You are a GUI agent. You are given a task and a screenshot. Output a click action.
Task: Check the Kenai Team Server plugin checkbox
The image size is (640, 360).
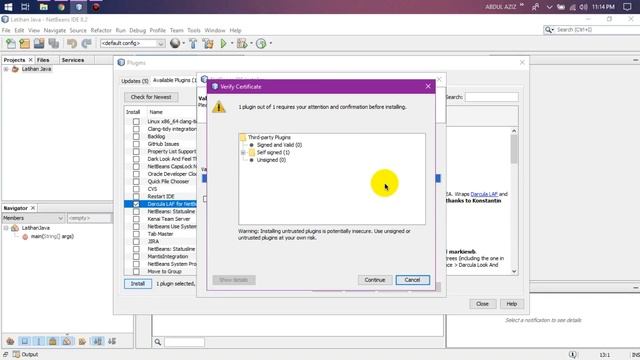pyautogui.click(x=136, y=219)
